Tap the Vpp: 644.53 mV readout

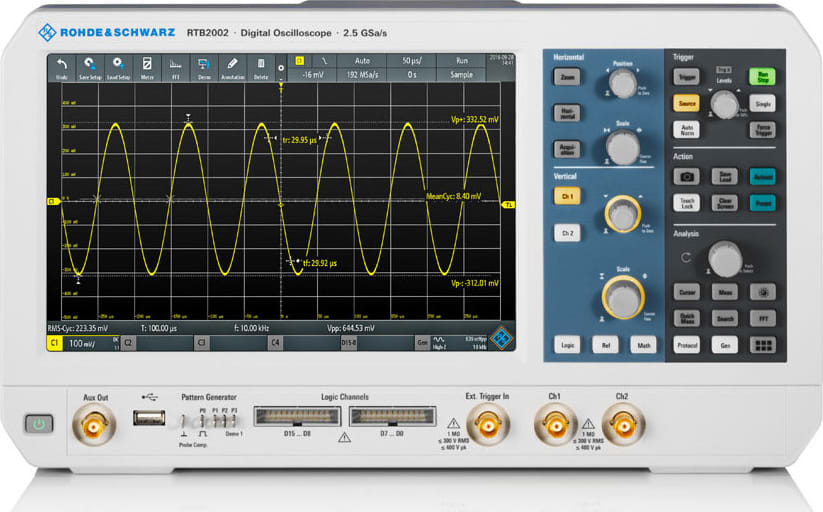[x=351, y=328]
